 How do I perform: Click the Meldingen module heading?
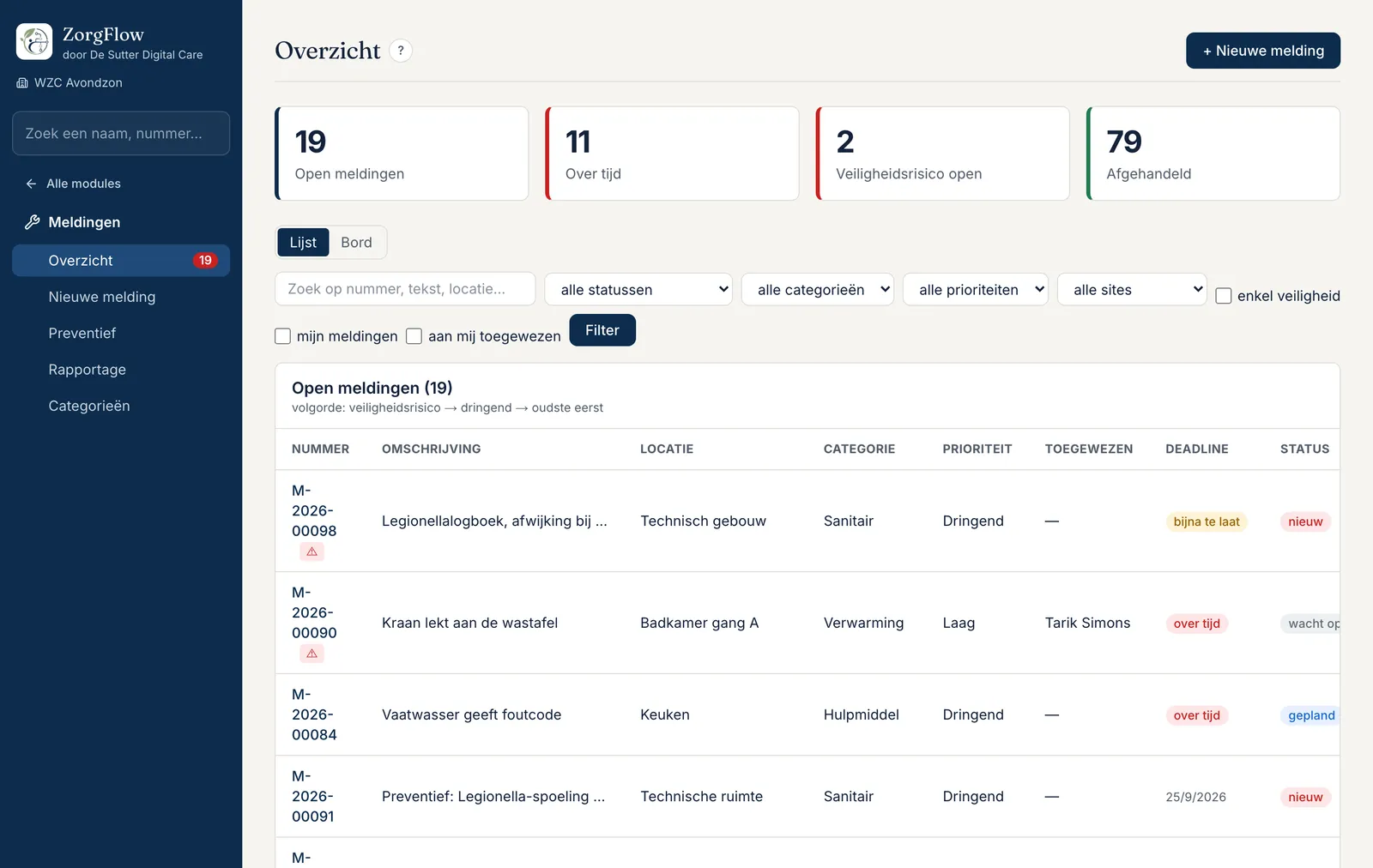(x=84, y=222)
